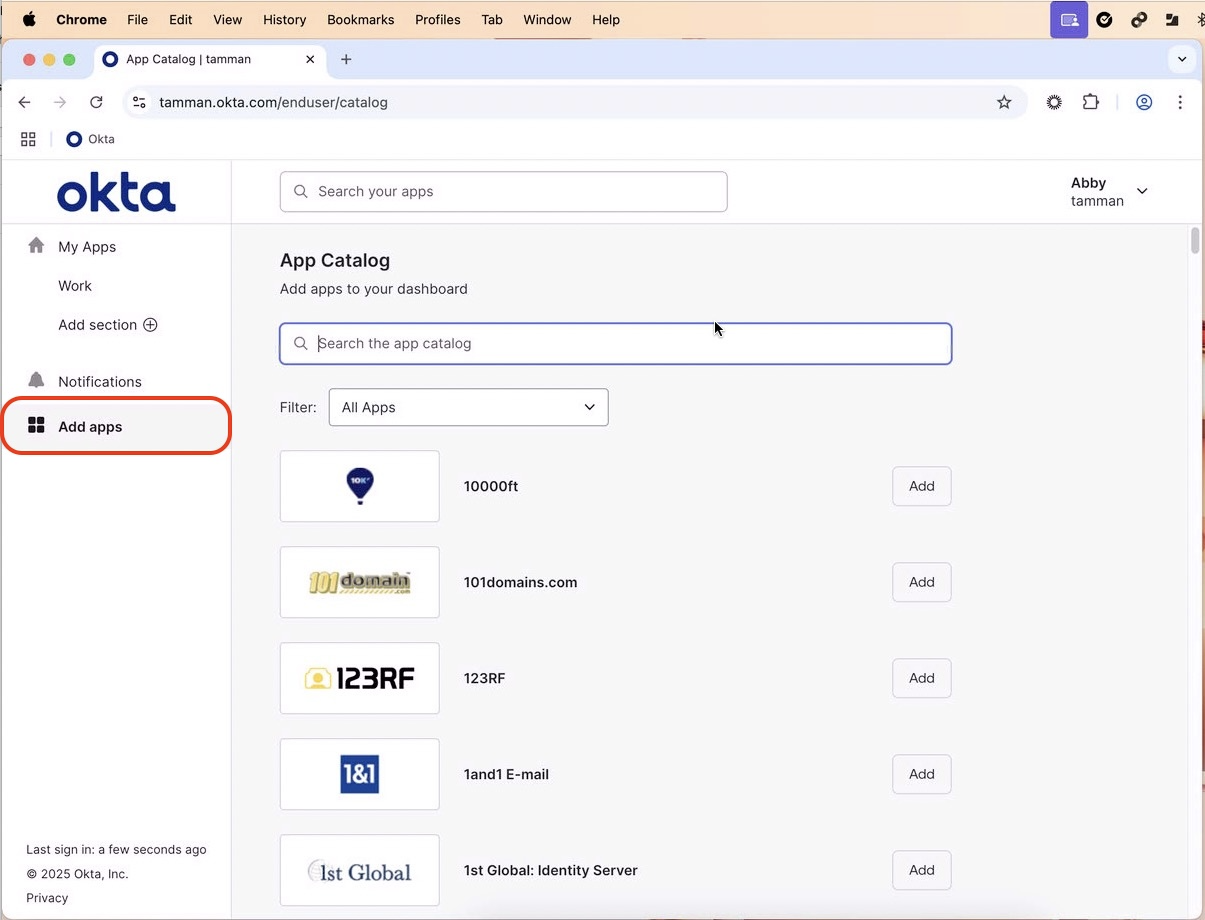Click the Add apps grid icon
Image resolution: width=1205 pixels, height=920 pixels.
click(36, 426)
